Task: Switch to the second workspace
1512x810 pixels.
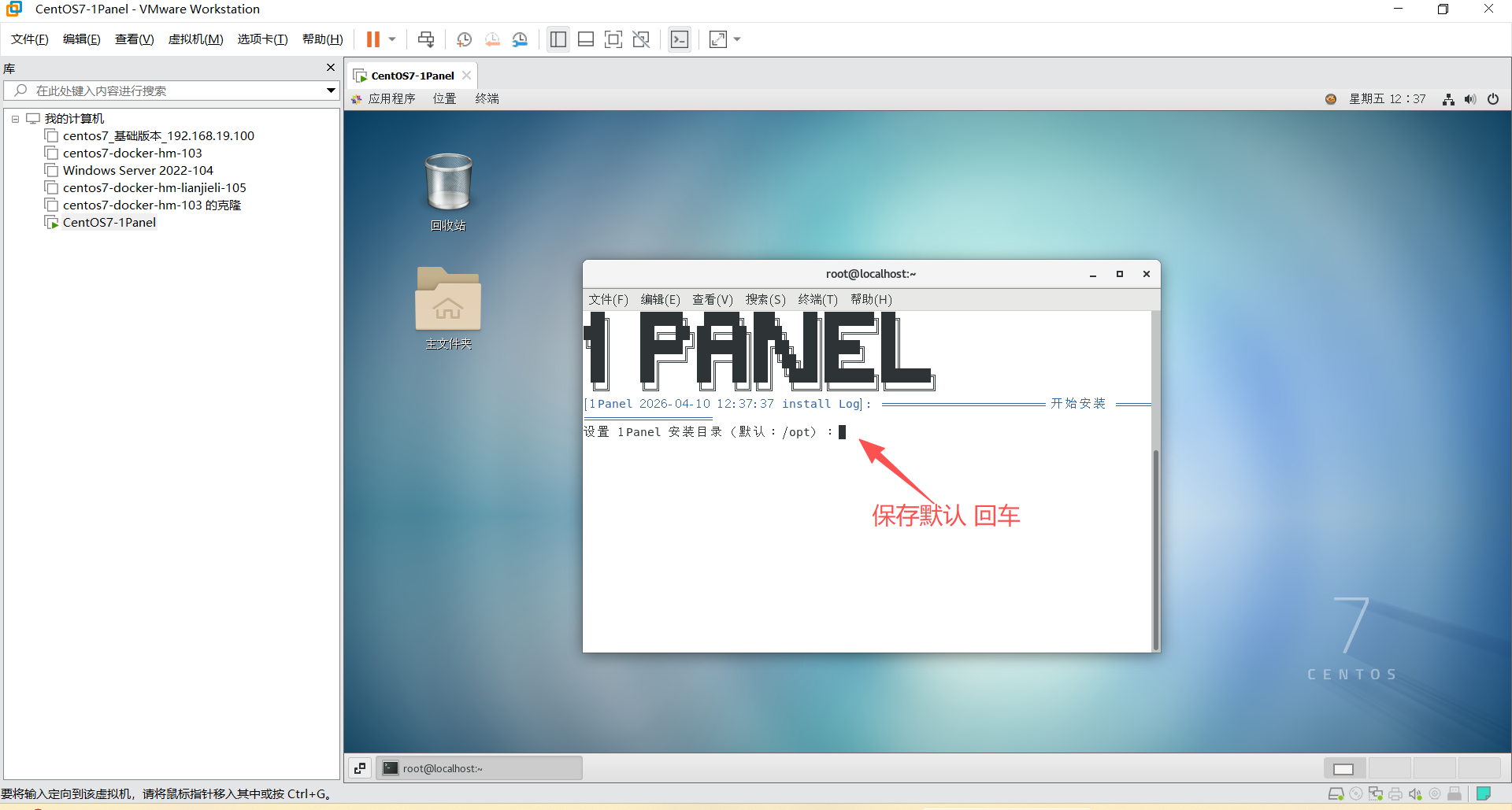Action: coord(1390,768)
